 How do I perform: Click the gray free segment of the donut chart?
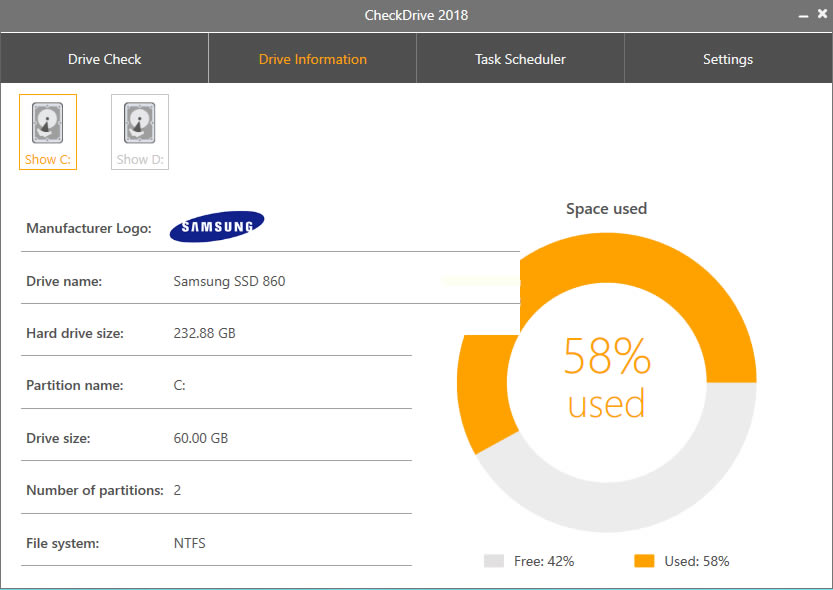click(x=640, y=500)
